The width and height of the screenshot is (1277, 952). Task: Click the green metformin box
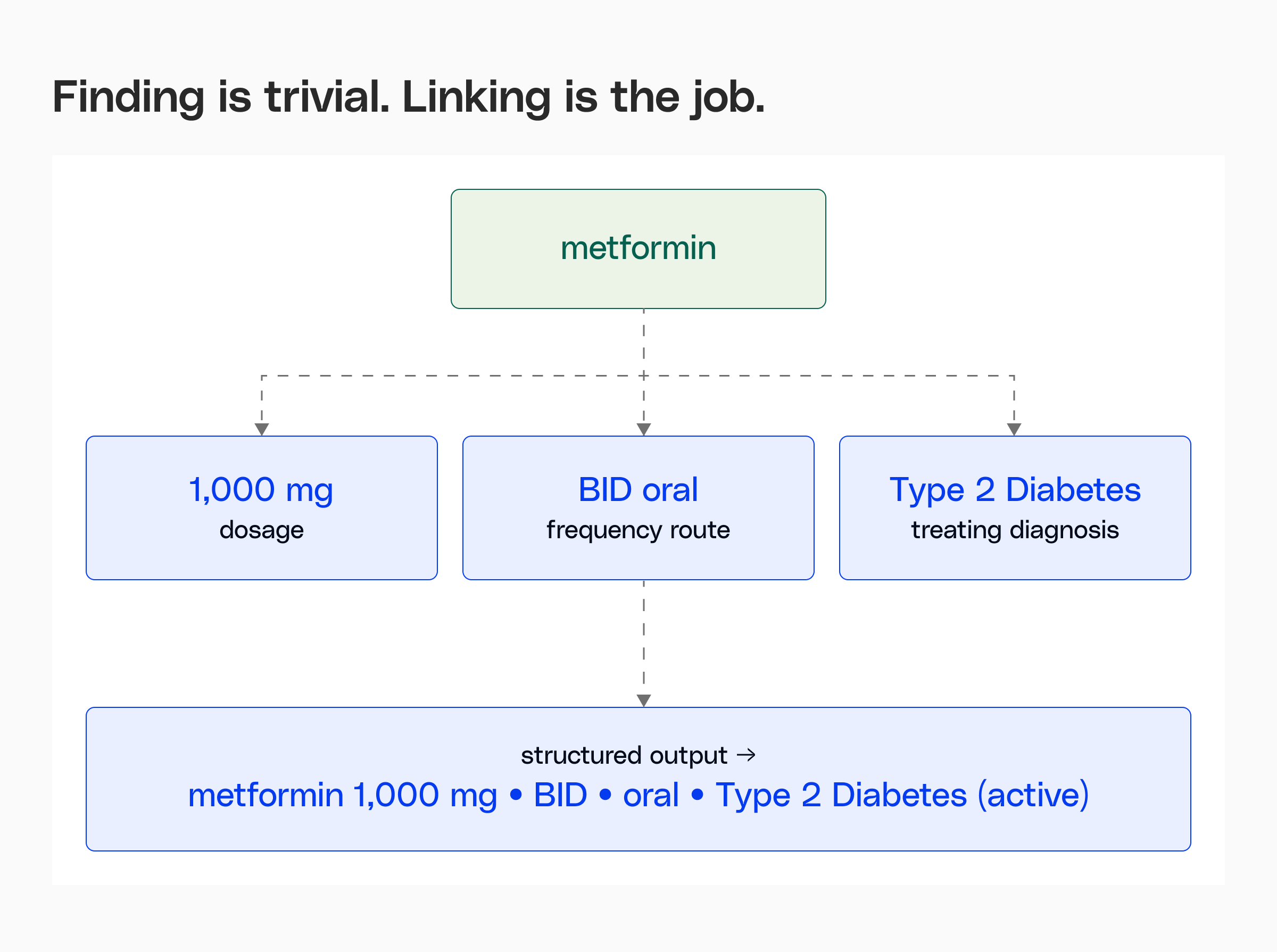pyautogui.click(x=638, y=249)
